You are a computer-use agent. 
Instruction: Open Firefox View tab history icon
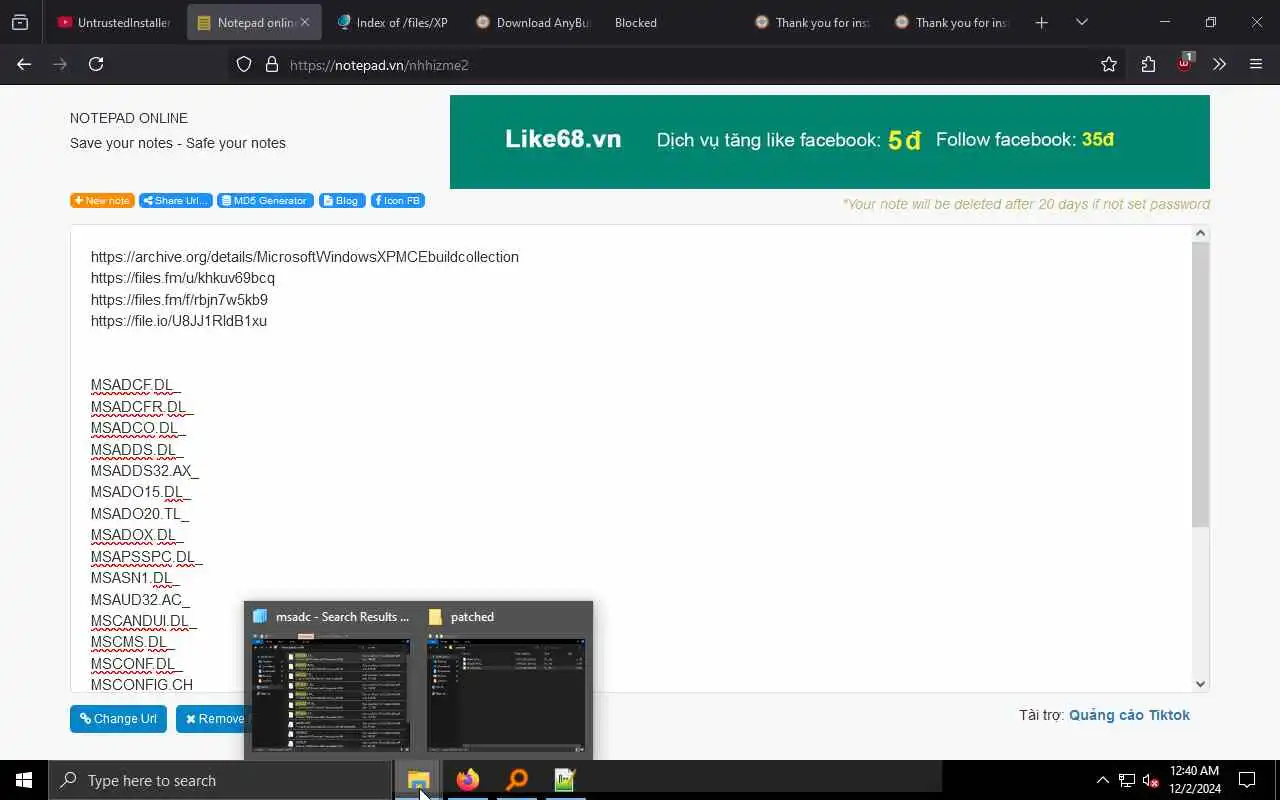point(20,22)
